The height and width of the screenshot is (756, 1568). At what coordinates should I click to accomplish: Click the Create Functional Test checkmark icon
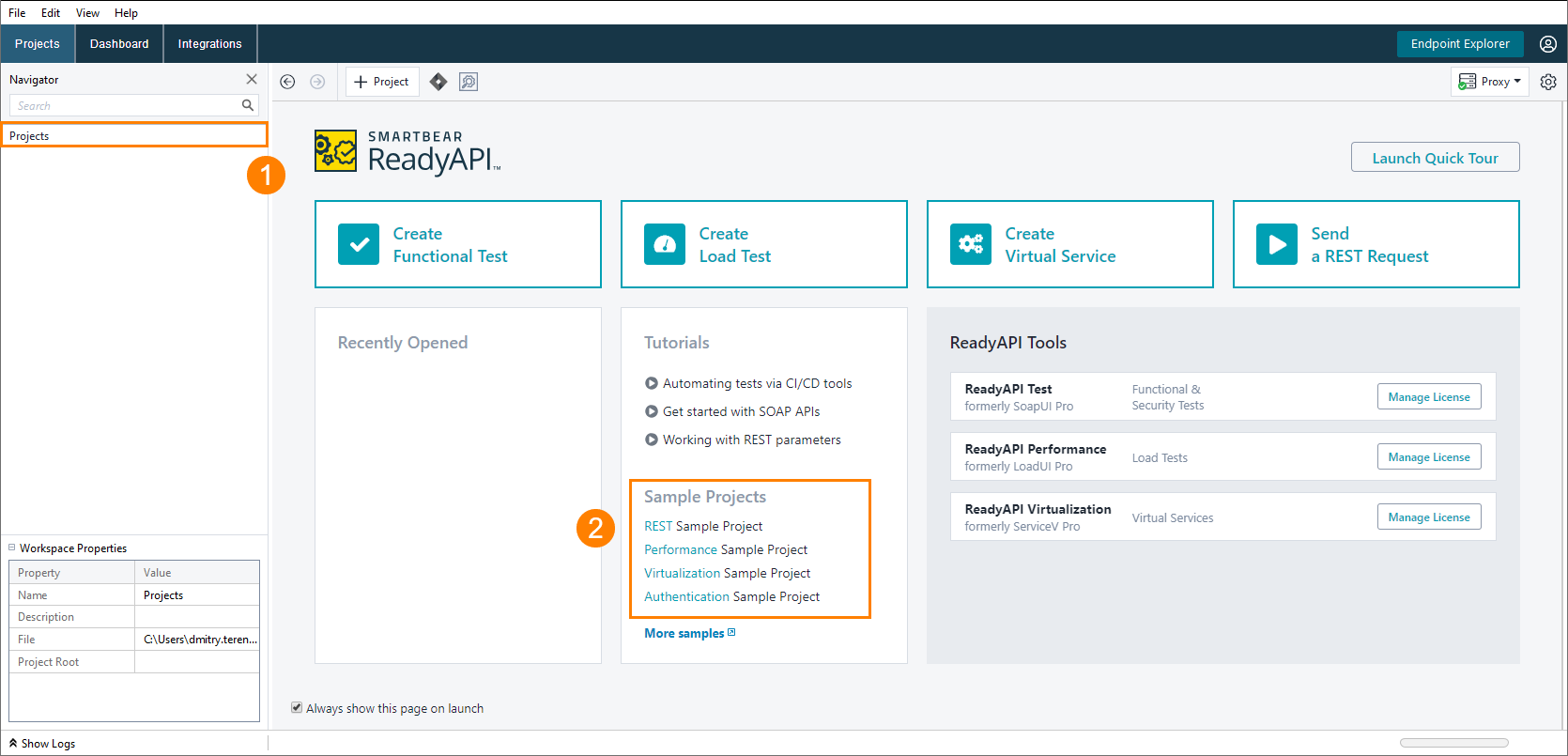tap(359, 244)
